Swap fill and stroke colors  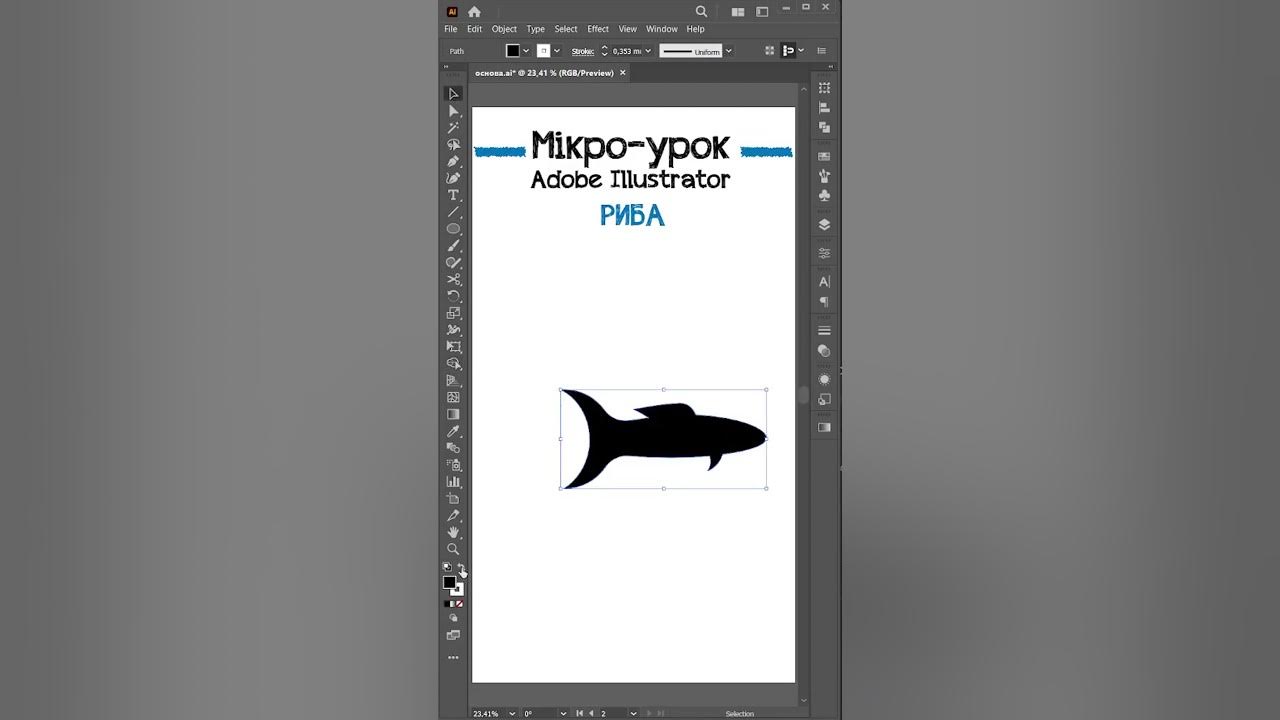(460, 567)
